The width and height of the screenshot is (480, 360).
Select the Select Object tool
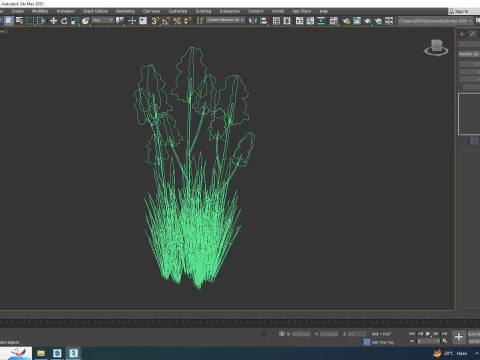pos(9,21)
